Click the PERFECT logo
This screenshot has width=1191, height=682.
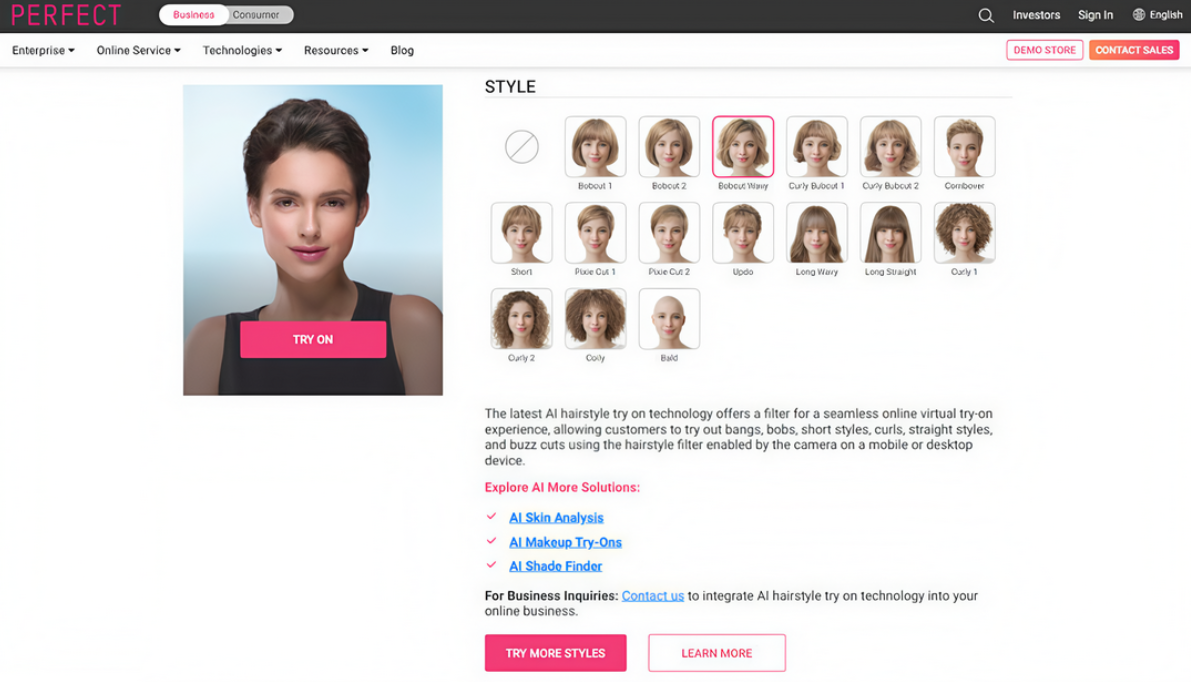pyautogui.click(x=66, y=15)
